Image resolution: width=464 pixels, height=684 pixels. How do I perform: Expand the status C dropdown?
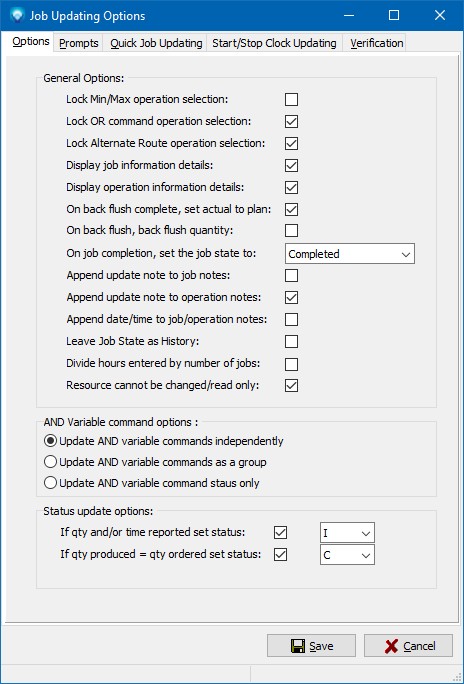[347, 555]
